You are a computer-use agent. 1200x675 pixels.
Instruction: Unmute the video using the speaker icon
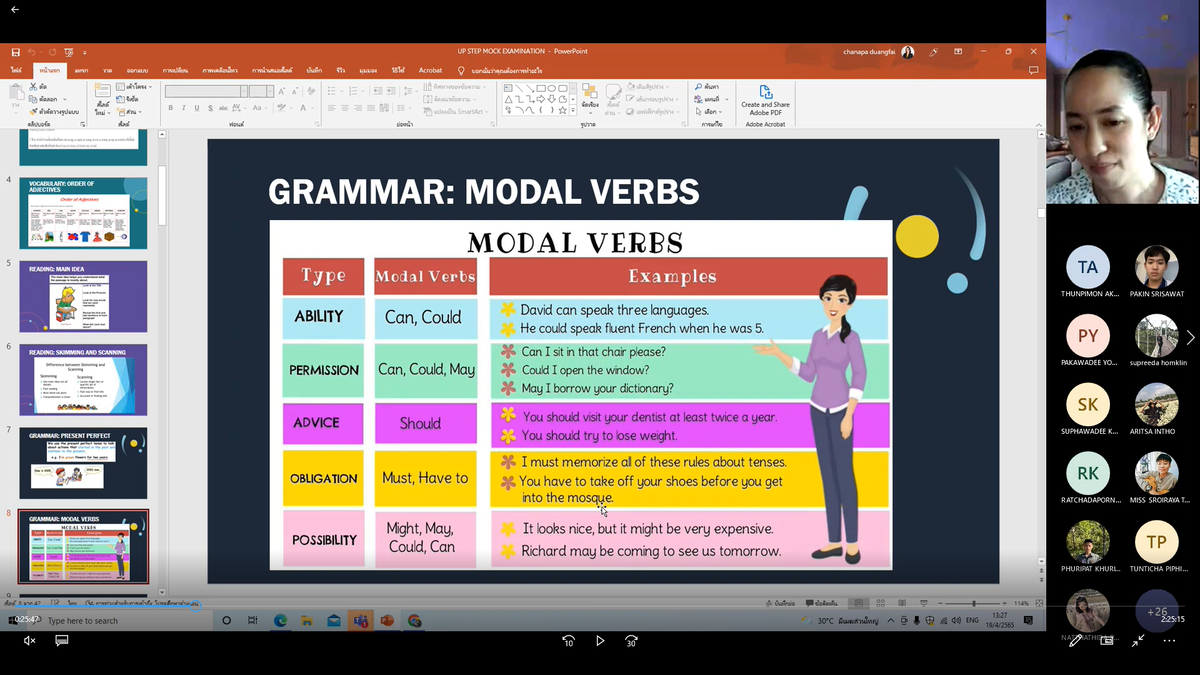pos(29,640)
